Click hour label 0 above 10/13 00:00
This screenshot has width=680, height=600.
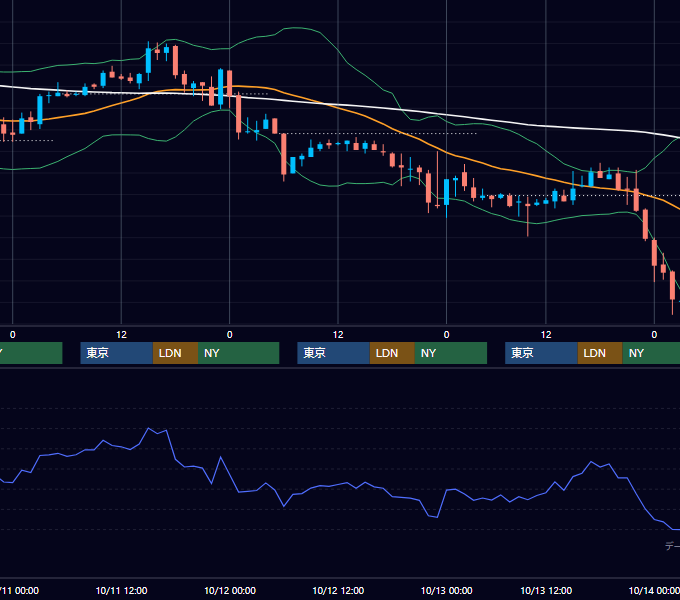[447, 335]
